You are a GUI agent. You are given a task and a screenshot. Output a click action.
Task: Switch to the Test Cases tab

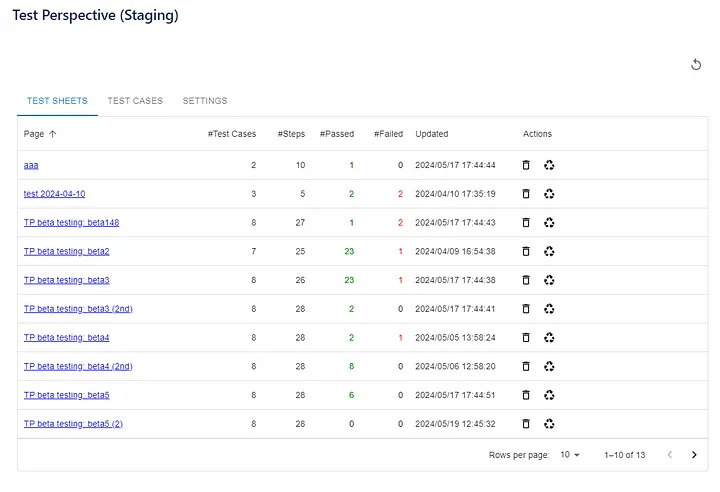(x=134, y=101)
